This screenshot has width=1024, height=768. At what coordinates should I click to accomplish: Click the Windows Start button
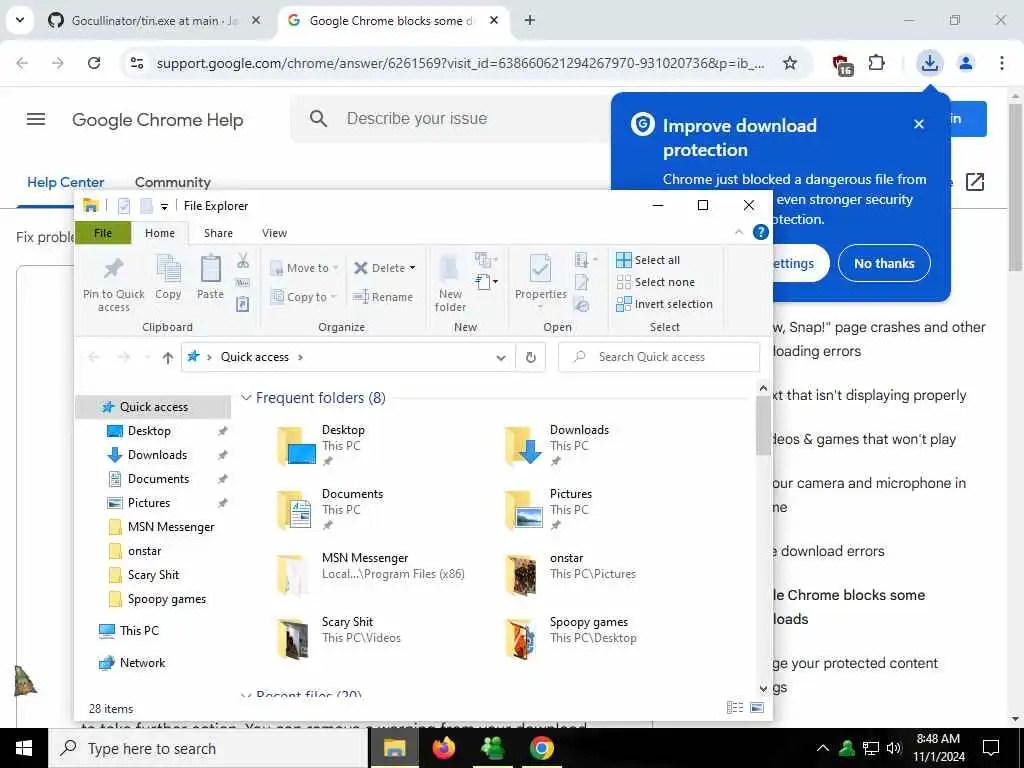[x=24, y=748]
